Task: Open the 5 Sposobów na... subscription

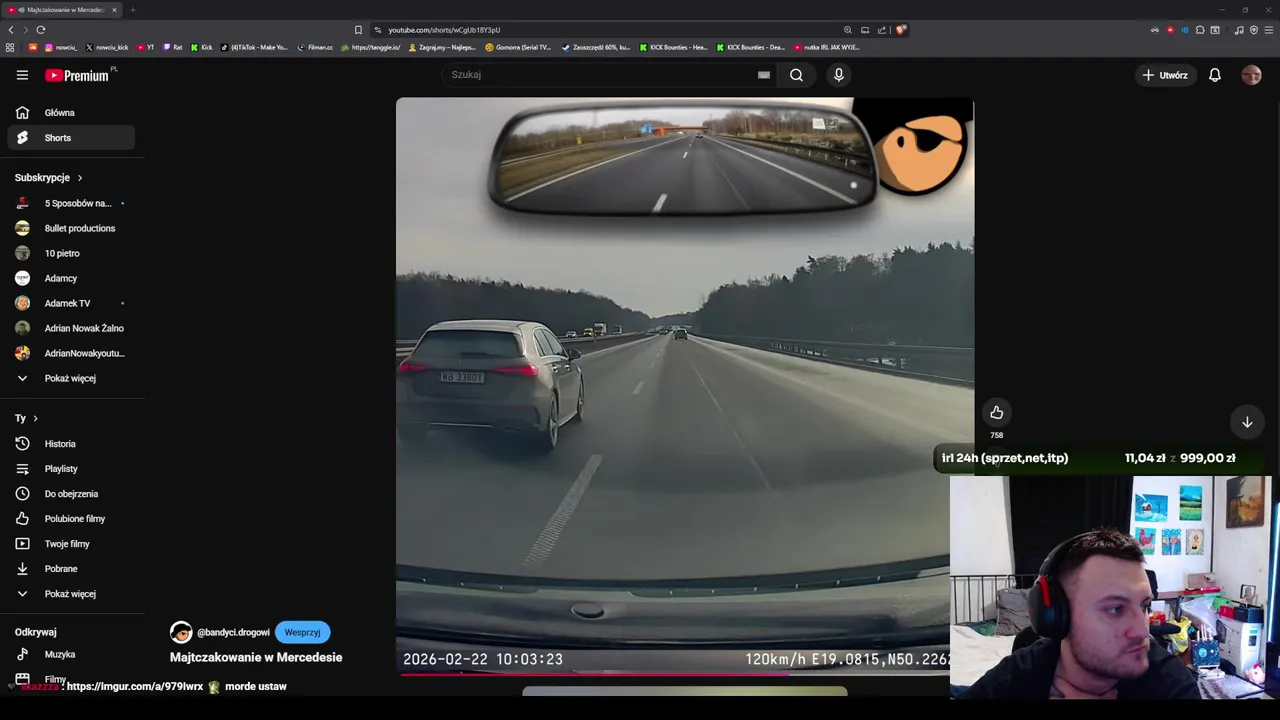Action: click(x=71, y=203)
